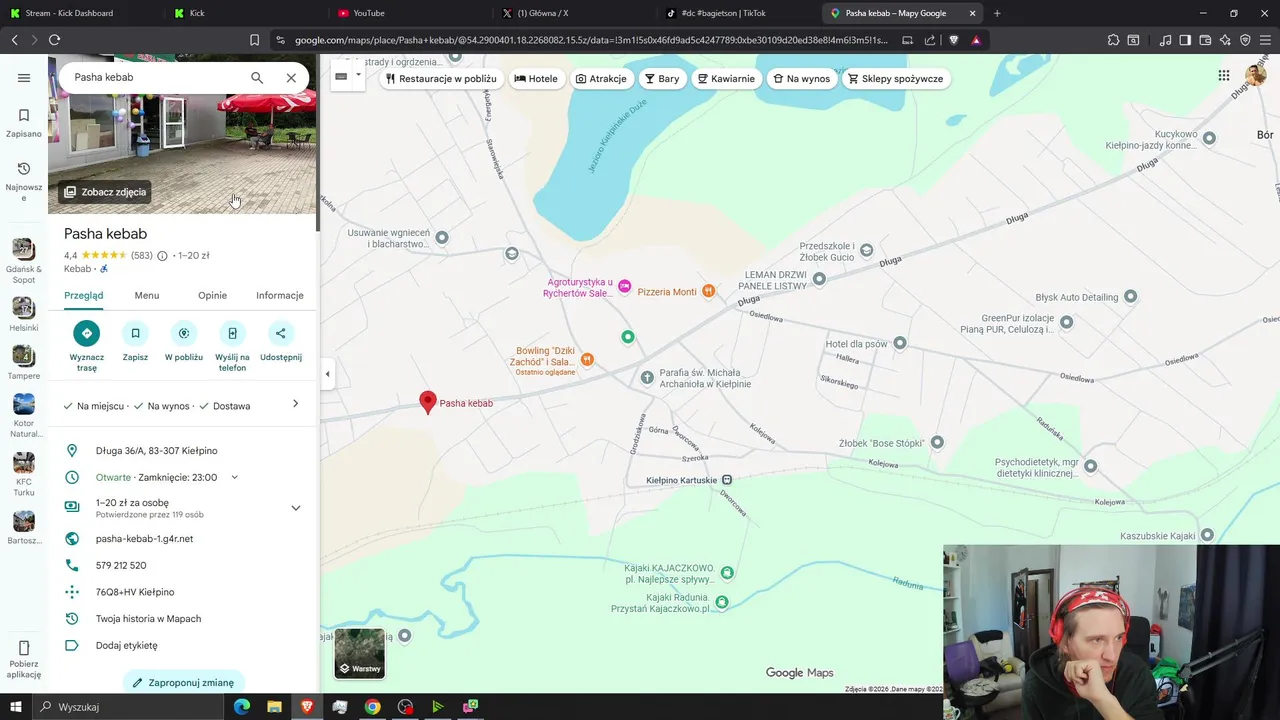Bookmark this page in address bar
Viewport: 1280px width, 720px height.
[x=254, y=40]
